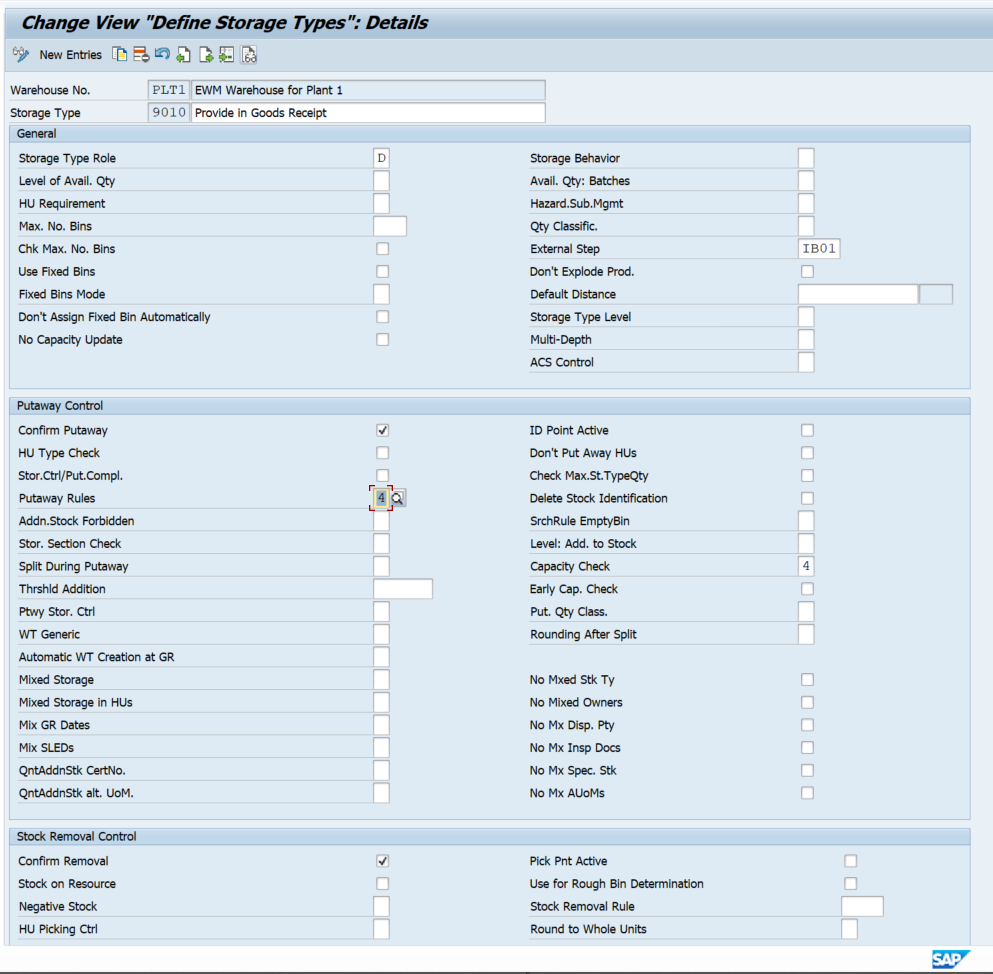Enable No Mixed Owners checkbox
Screen dimensions: 993x974
point(807,702)
